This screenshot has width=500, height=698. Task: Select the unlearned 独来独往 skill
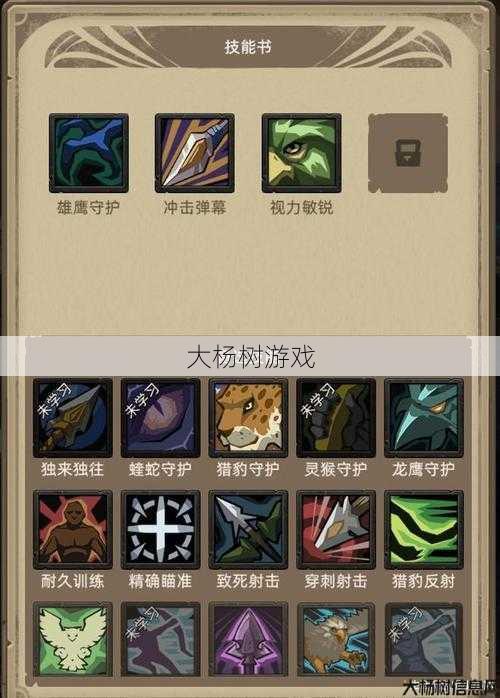[x=73, y=418]
